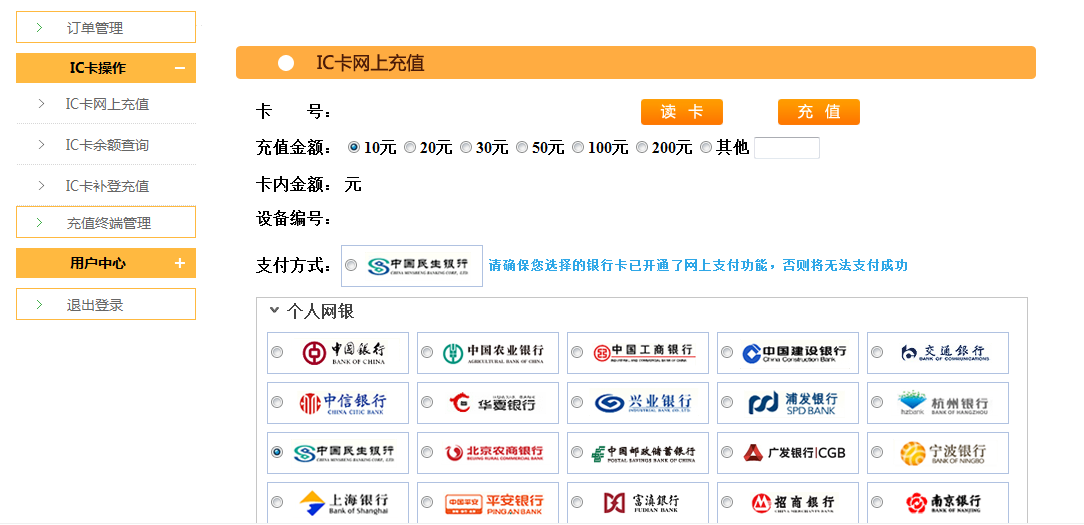The width and height of the screenshot is (1084, 525).
Task: Choose the China Merchants Bank logo
Action: pyautogui.click(x=793, y=502)
